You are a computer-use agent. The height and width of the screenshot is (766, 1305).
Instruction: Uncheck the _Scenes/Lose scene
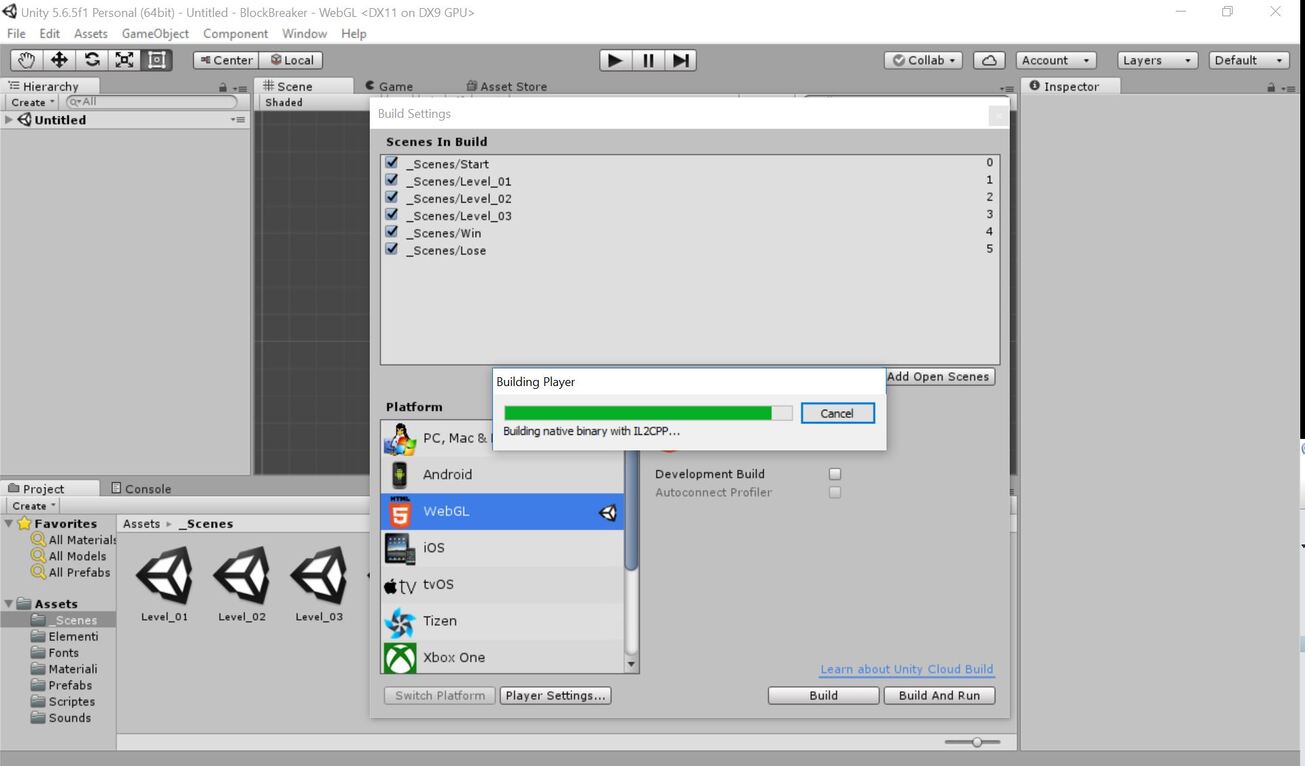coord(391,249)
